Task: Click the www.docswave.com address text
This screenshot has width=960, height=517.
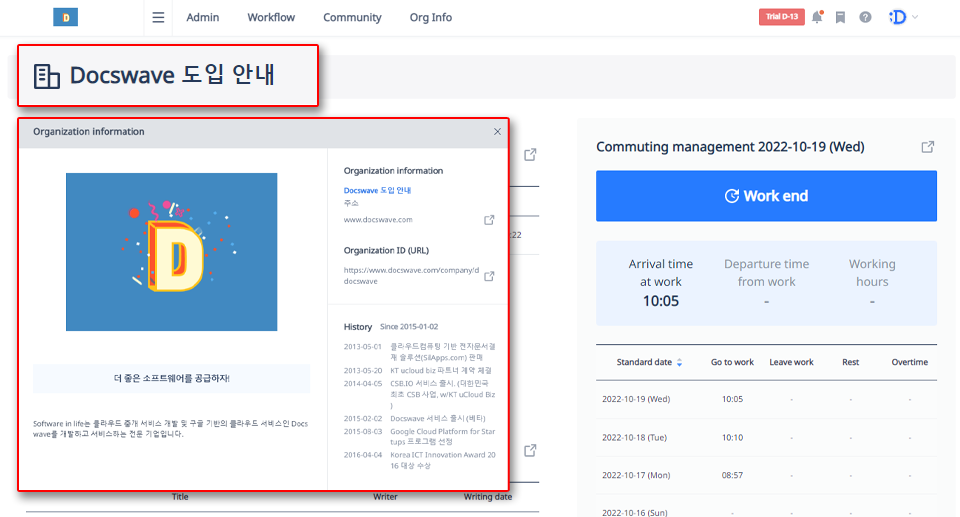Action: [x=378, y=219]
